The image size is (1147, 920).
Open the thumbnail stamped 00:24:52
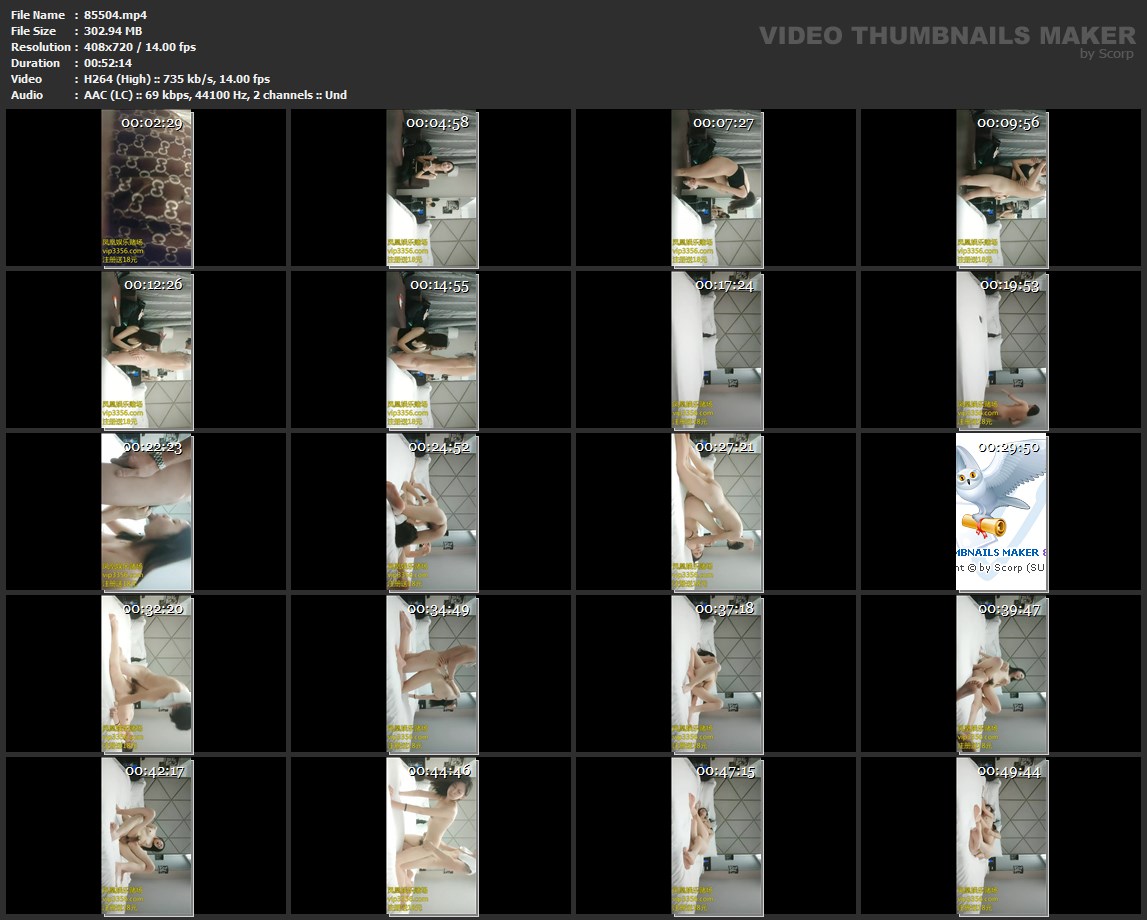click(432, 511)
